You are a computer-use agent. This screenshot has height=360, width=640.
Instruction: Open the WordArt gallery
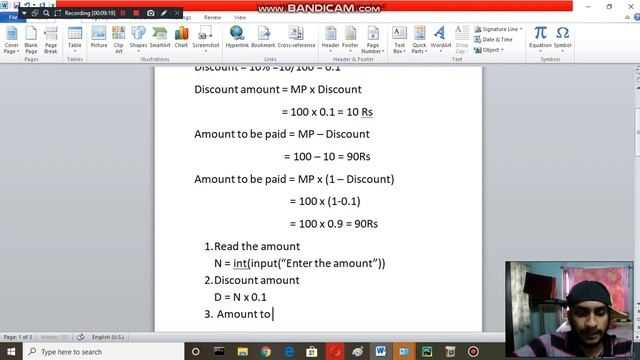pos(441,39)
